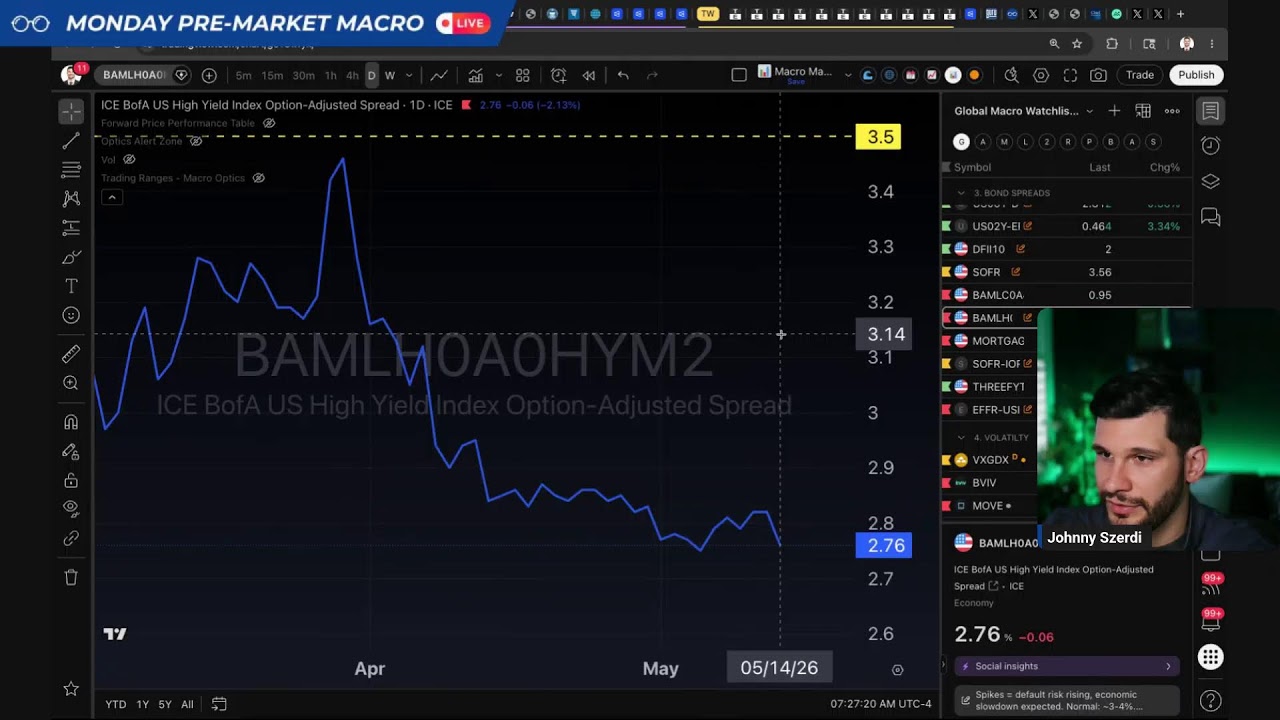This screenshot has height=720, width=1280.
Task: Enter fullscreen chart mode
Action: [1070, 75]
